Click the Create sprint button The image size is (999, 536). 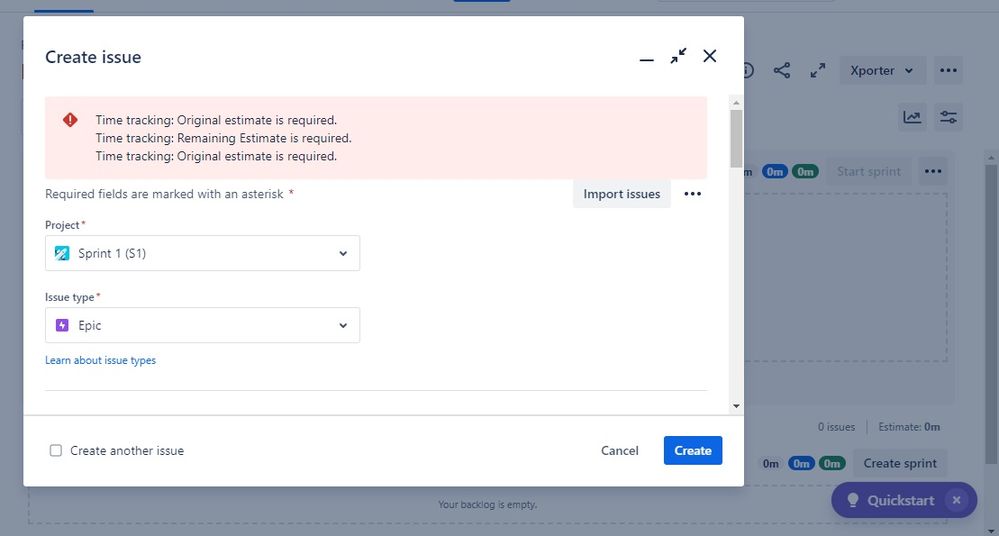coord(900,463)
